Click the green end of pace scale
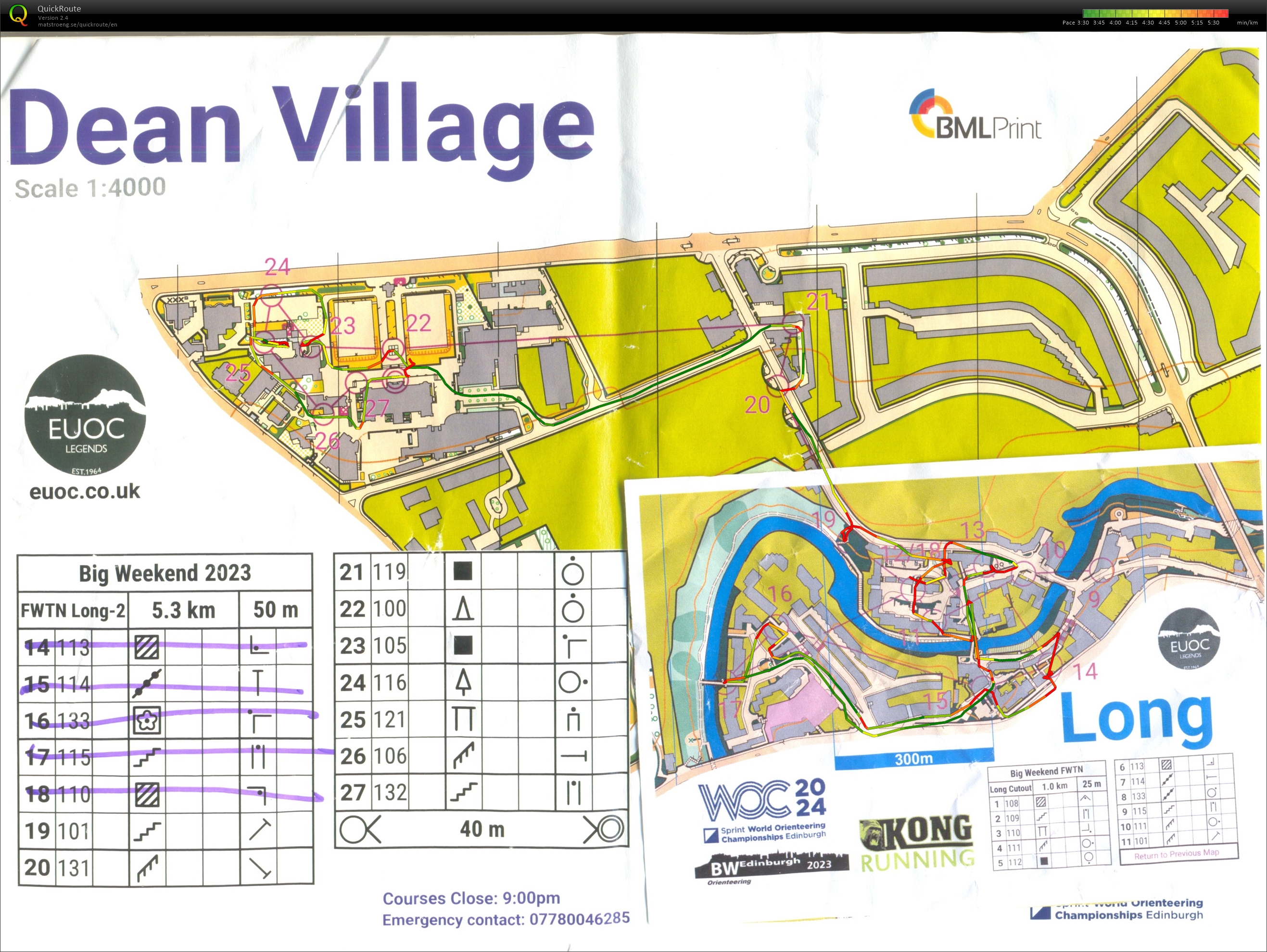The height and width of the screenshot is (952, 1267). (x=1087, y=13)
